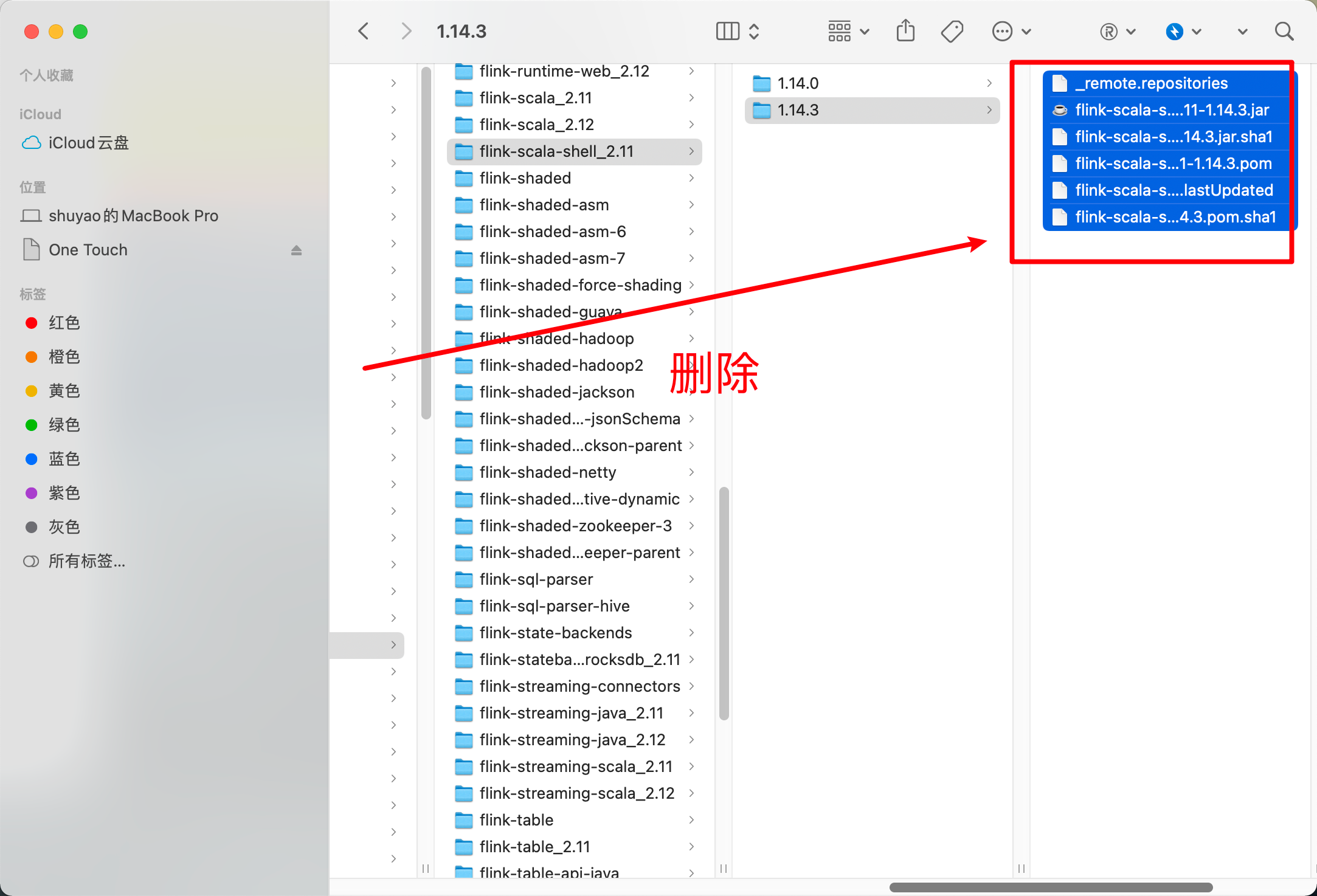Open the toolbar overflow chevron

pos(1242,32)
